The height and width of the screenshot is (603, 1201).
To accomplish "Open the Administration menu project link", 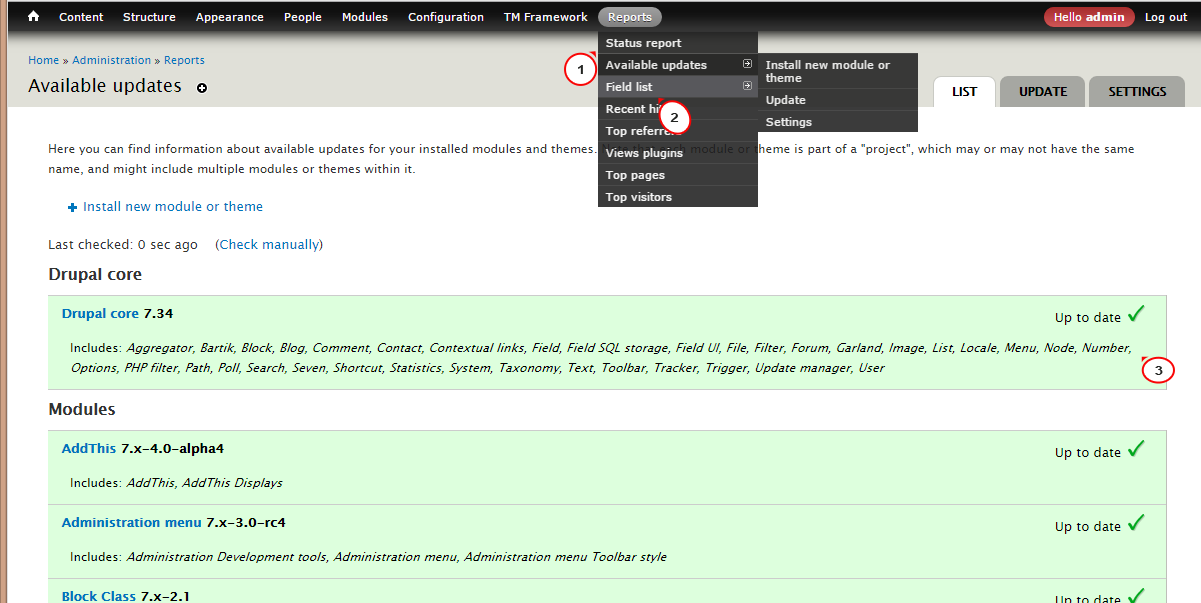I will tap(132, 522).
